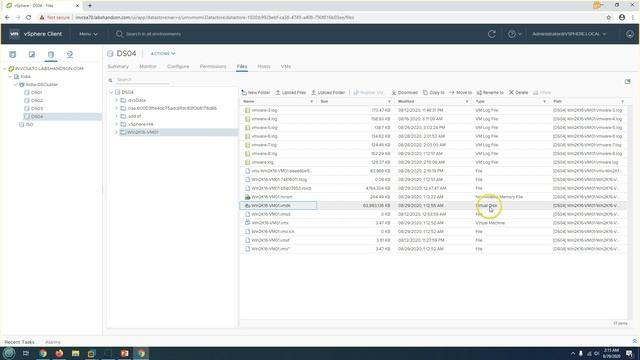The width and height of the screenshot is (640, 360).
Task: Open Firefox from the taskbar
Action: pos(59,353)
